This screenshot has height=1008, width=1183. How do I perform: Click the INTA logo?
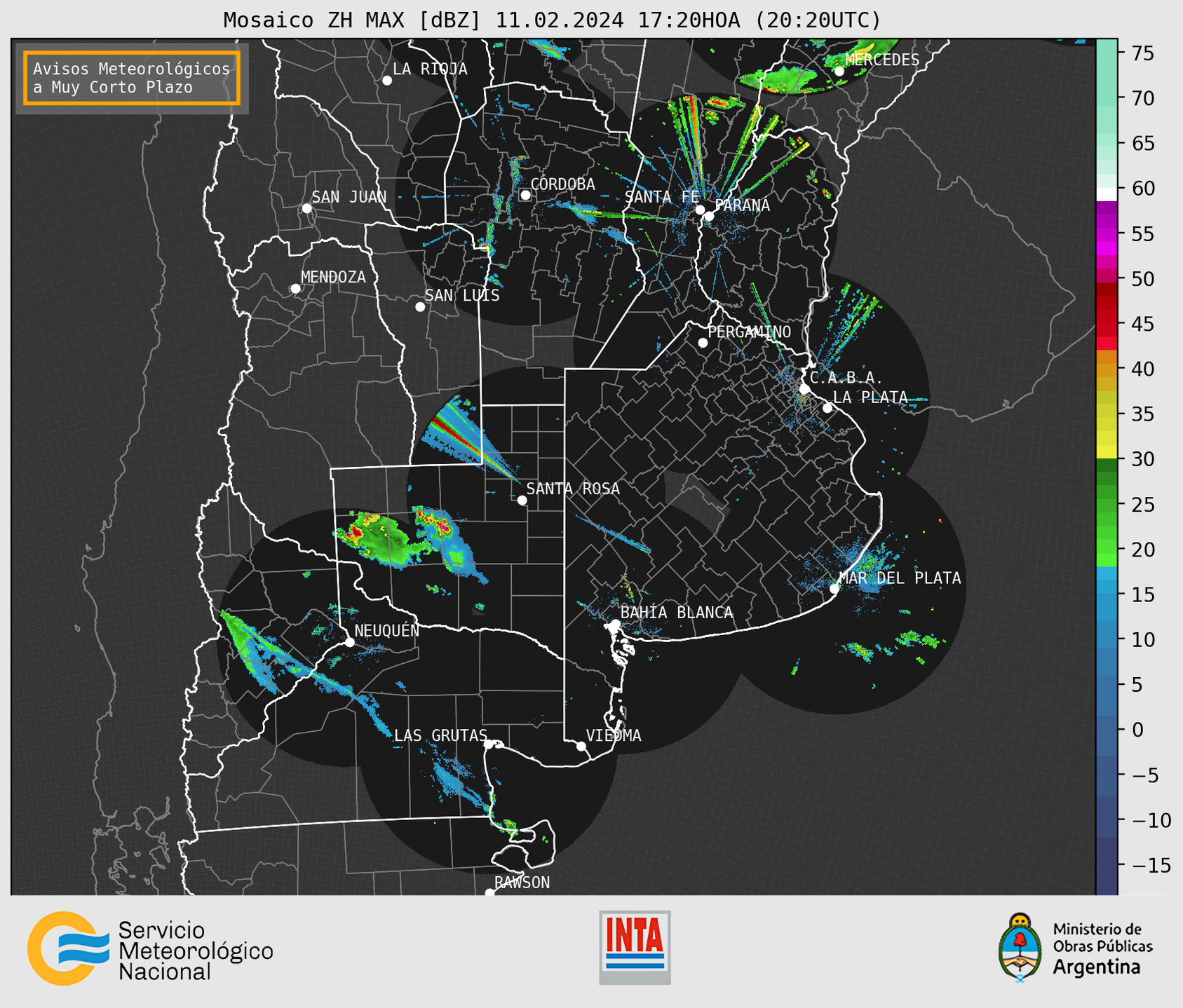635,946
